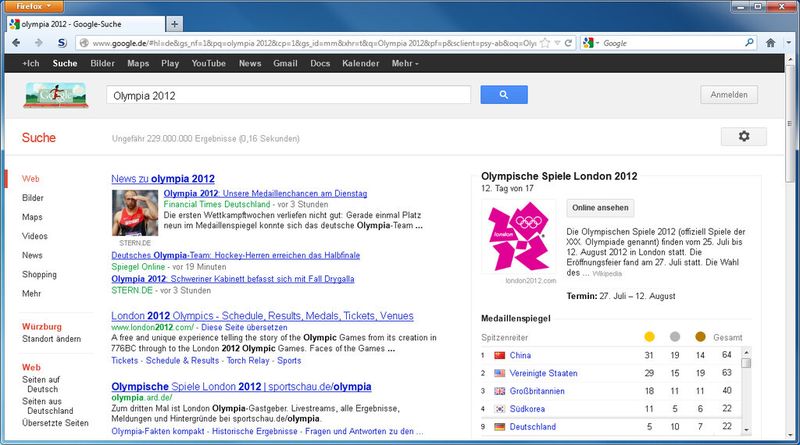Click the Online ansehen button
This screenshot has width=800, height=445.
coord(600,208)
